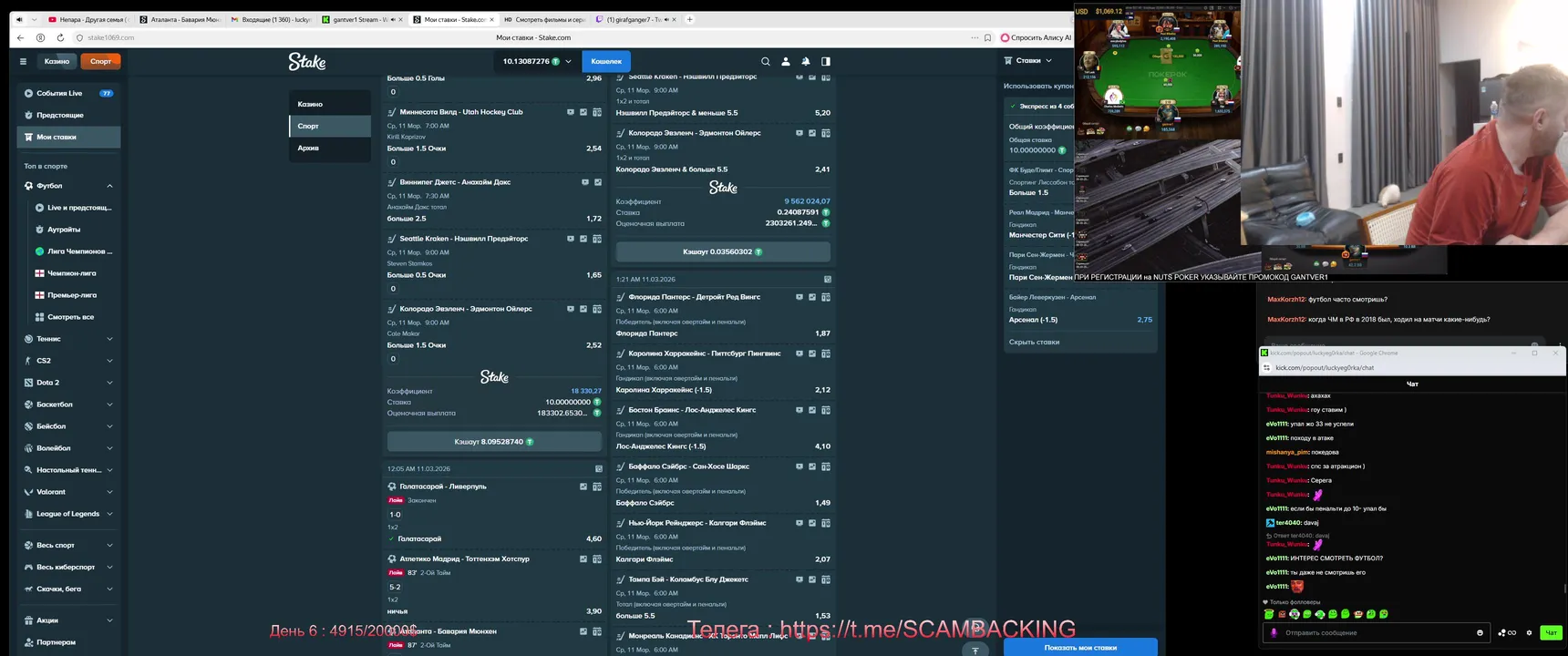
Task: Open the hamburger menu in Stake header
Action: (x=23, y=61)
